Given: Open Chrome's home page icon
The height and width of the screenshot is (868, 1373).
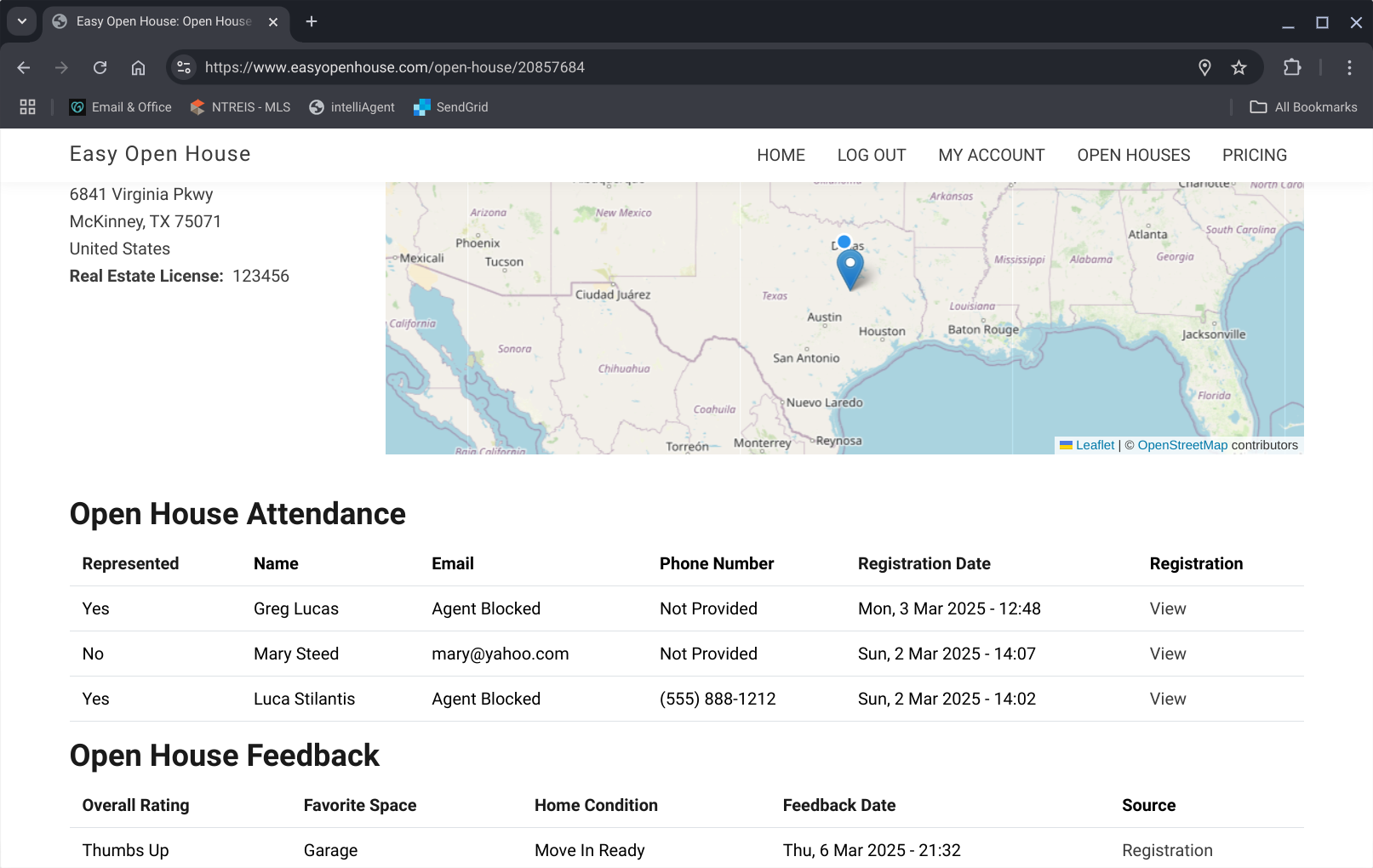Looking at the screenshot, I should (139, 67).
